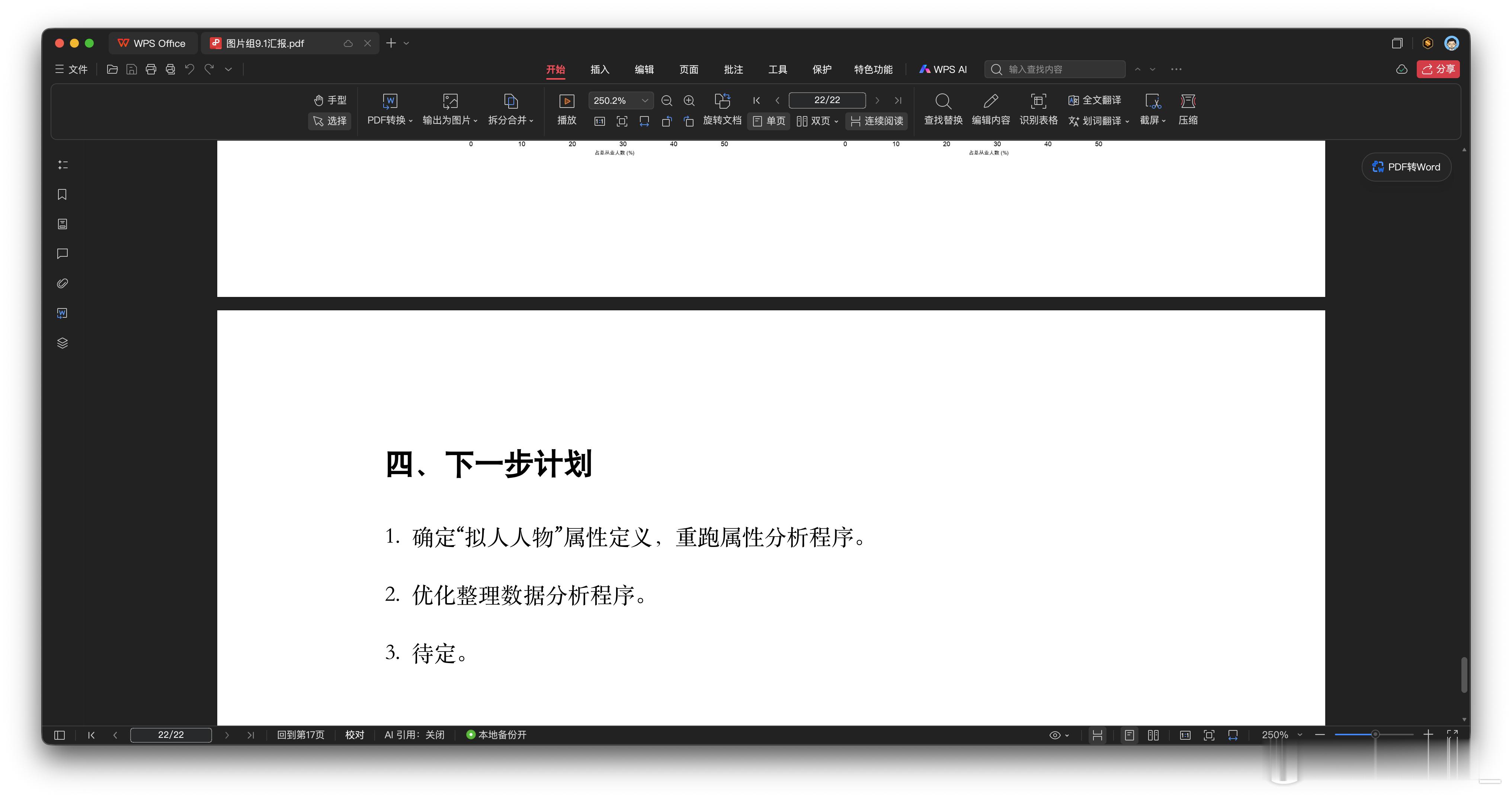Click the undo arrow icon

tap(190, 69)
